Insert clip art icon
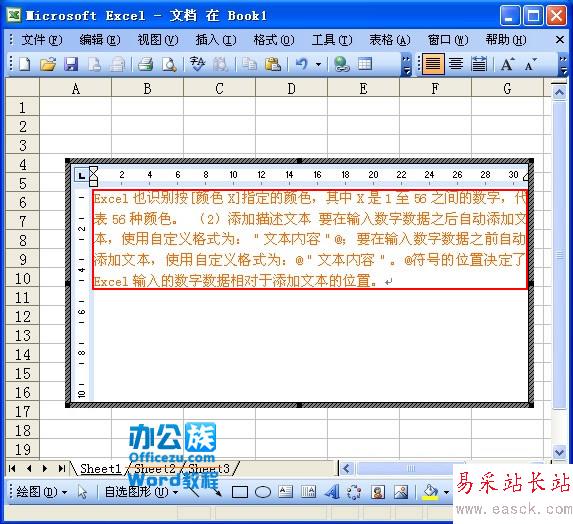 coord(377,492)
